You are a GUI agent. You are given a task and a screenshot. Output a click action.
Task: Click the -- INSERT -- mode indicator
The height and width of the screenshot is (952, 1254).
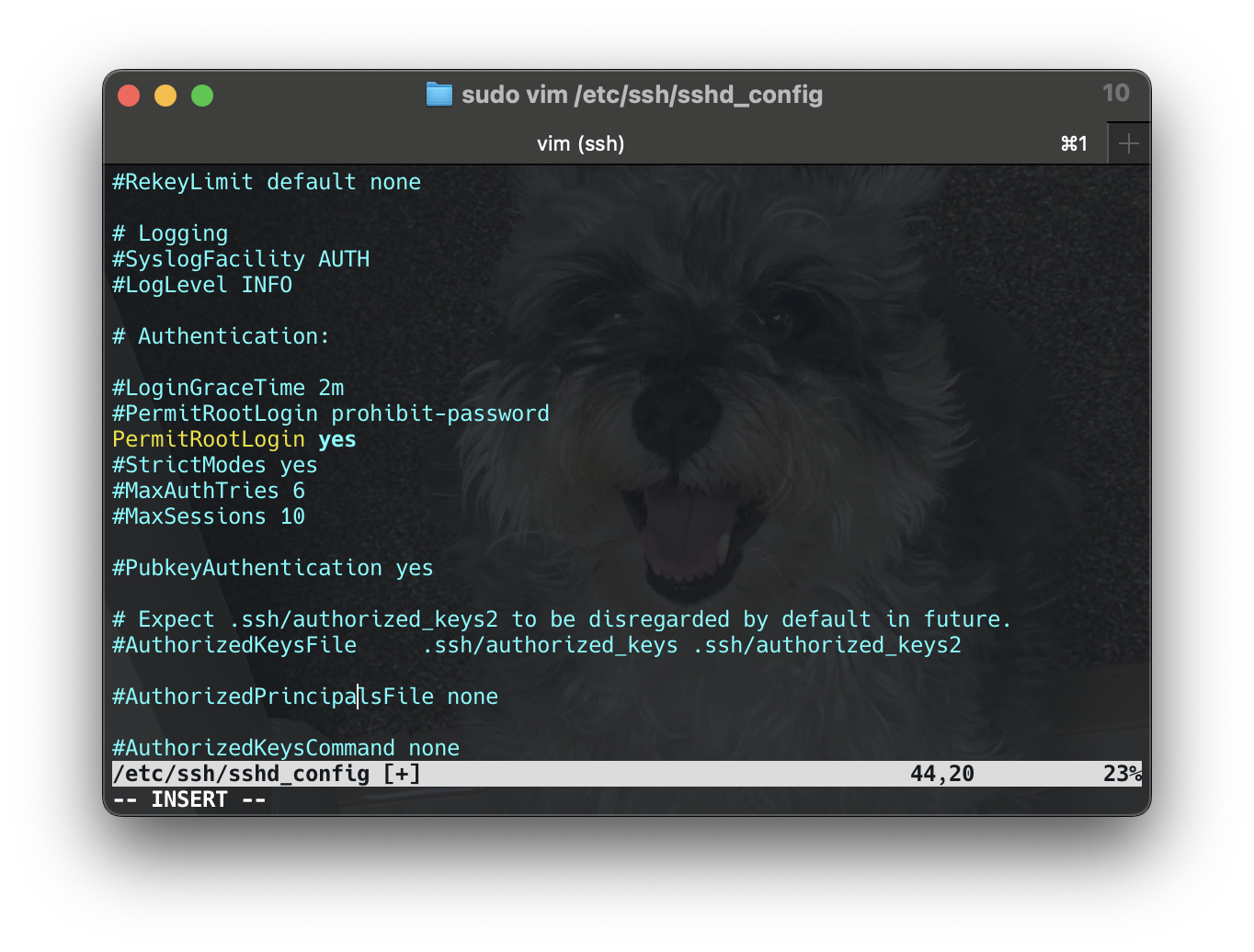[188, 799]
